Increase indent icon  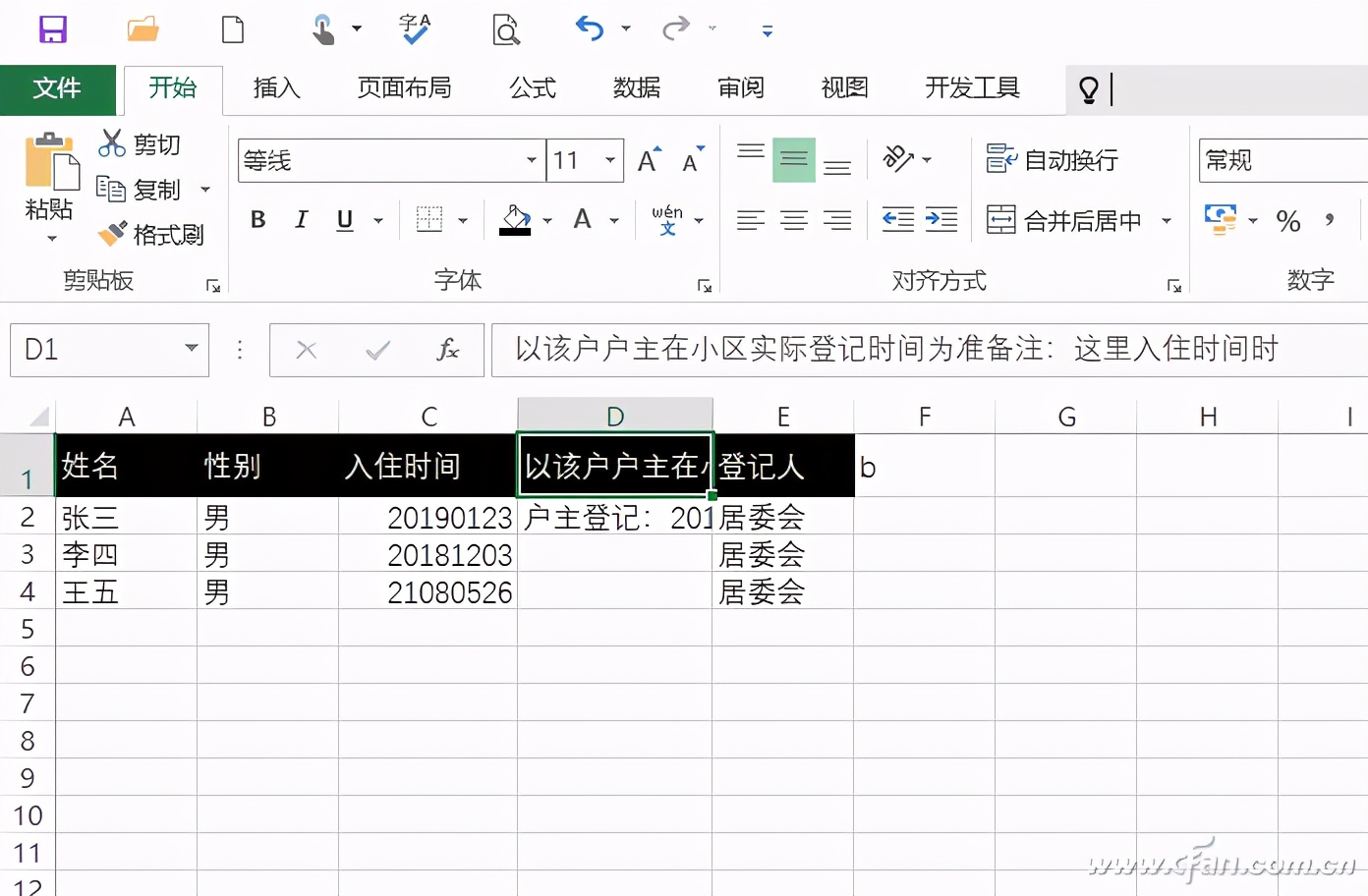(x=941, y=220)
